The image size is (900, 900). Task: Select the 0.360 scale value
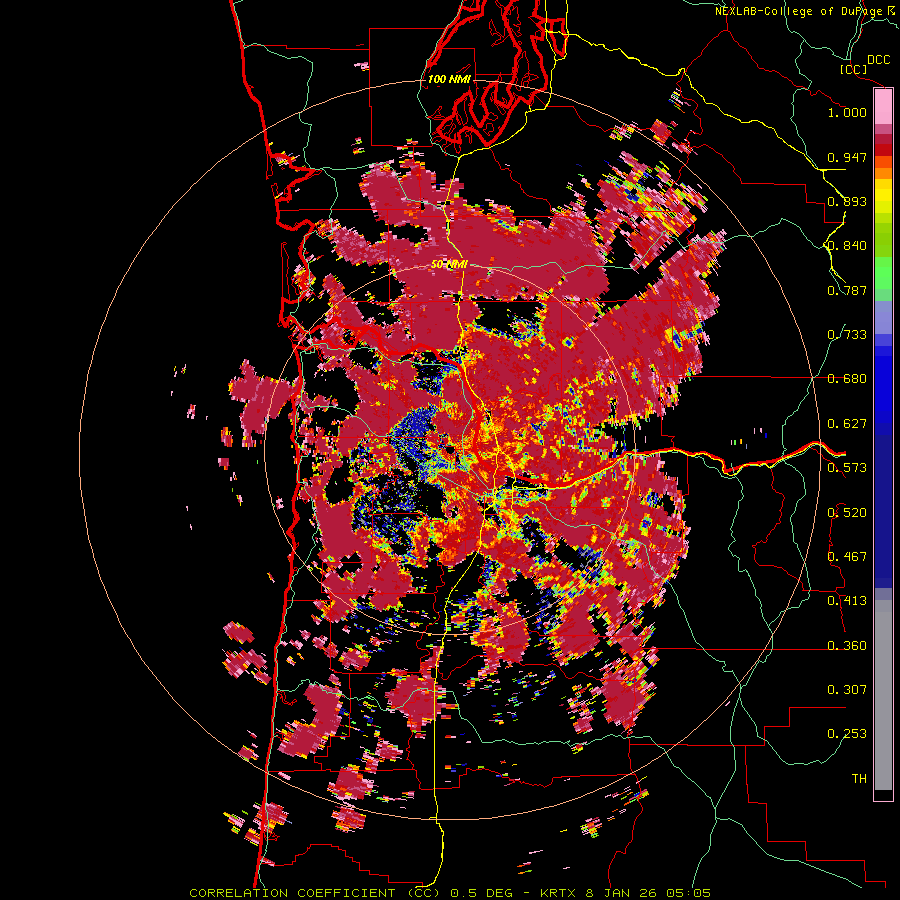847,646
